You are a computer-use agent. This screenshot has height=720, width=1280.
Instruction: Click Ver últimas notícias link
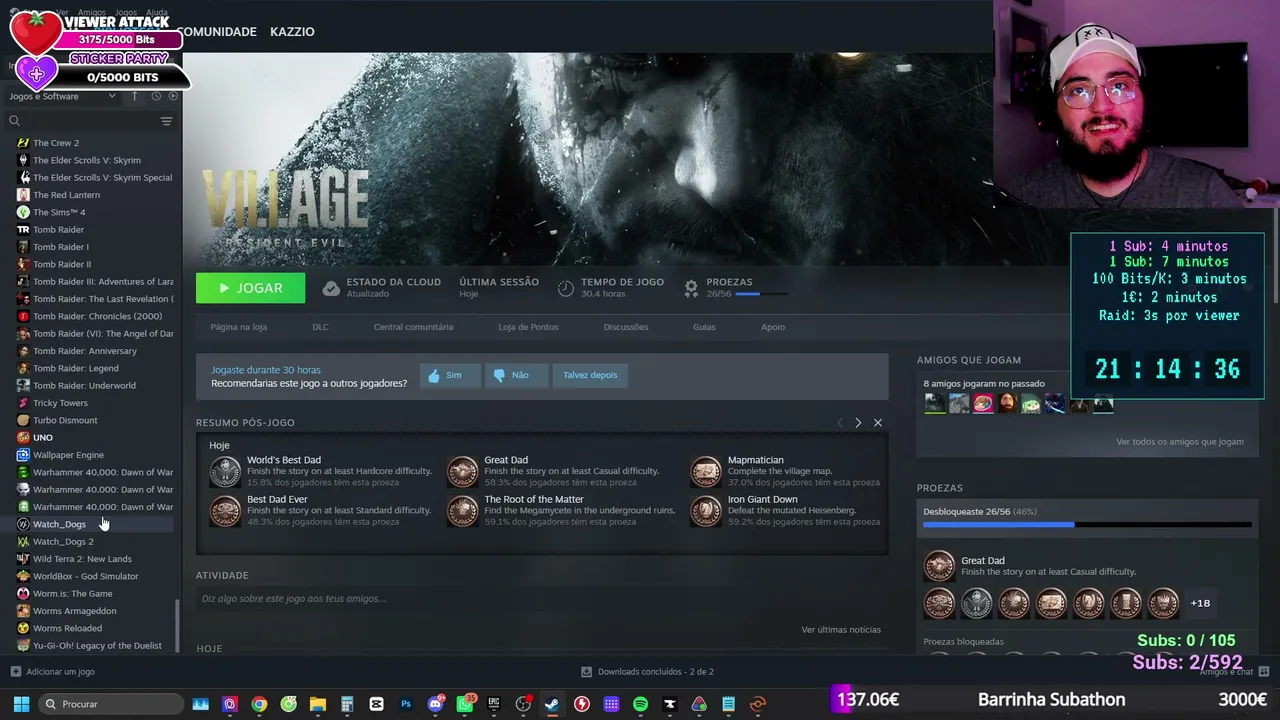(x=841, y=630)
